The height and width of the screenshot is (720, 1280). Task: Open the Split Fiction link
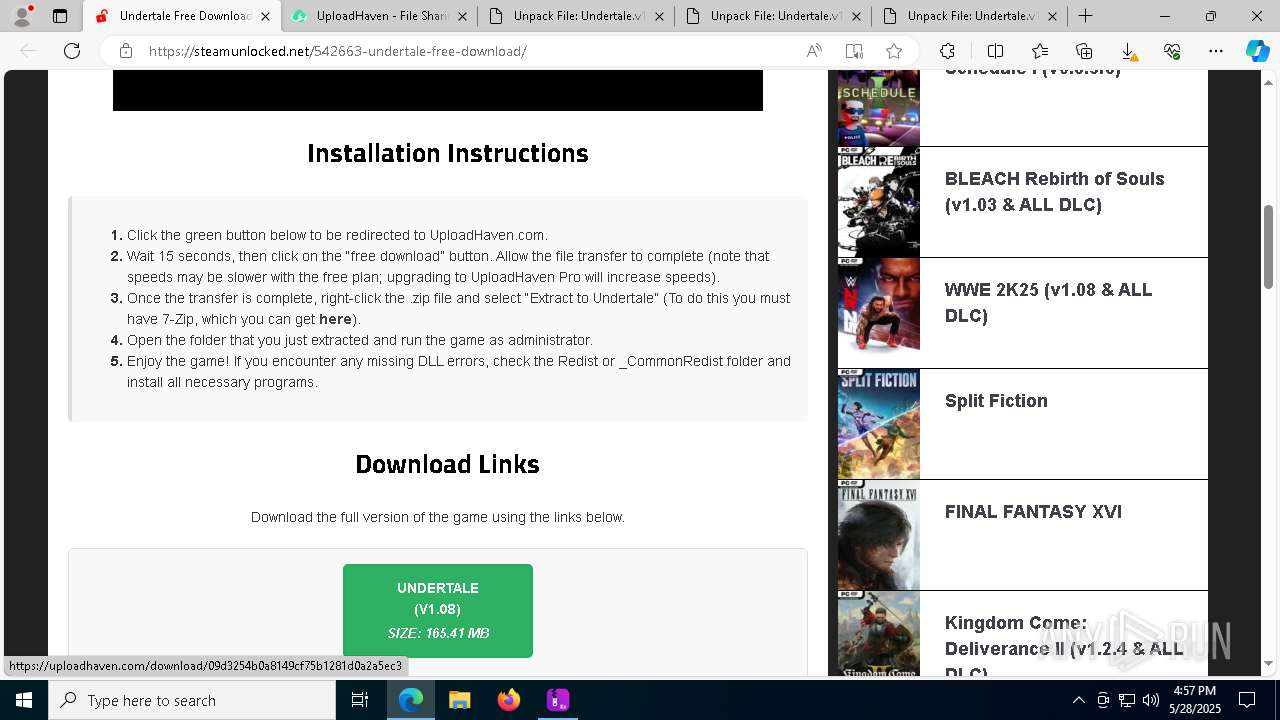(996, 401)
